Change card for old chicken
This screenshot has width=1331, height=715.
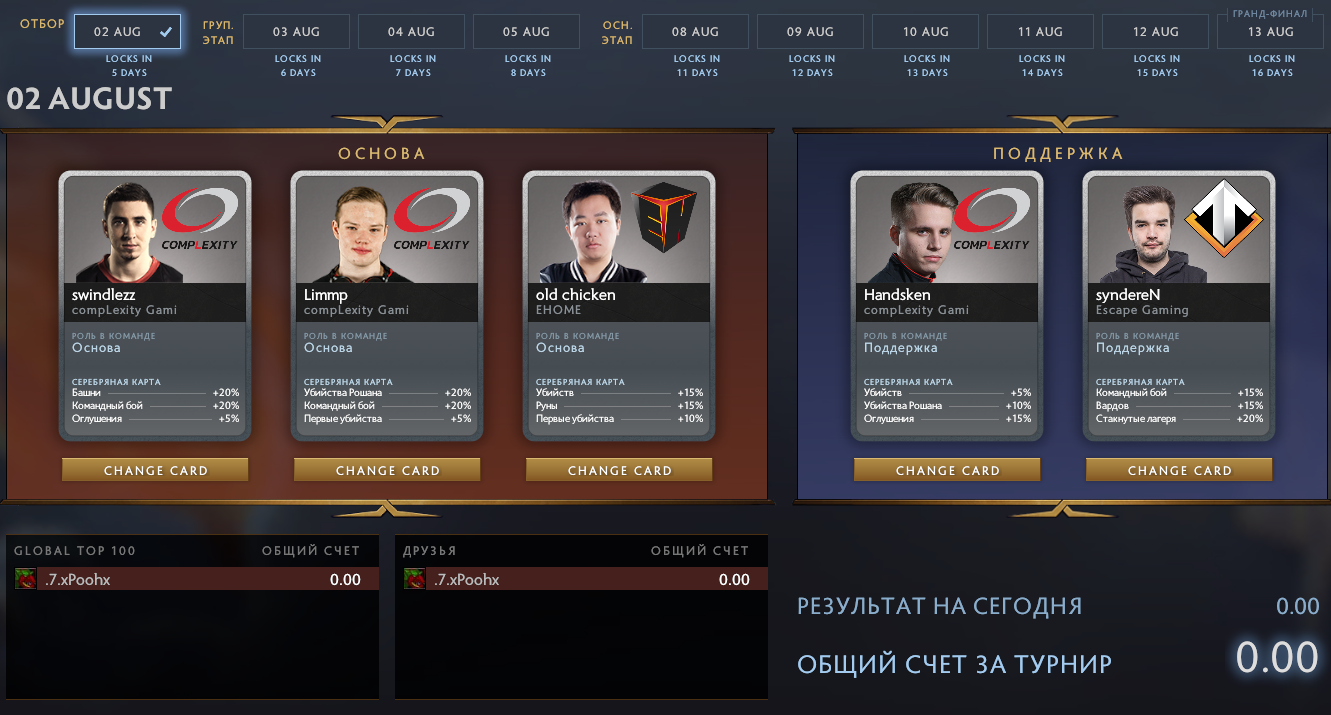click(x=619, y=470)
